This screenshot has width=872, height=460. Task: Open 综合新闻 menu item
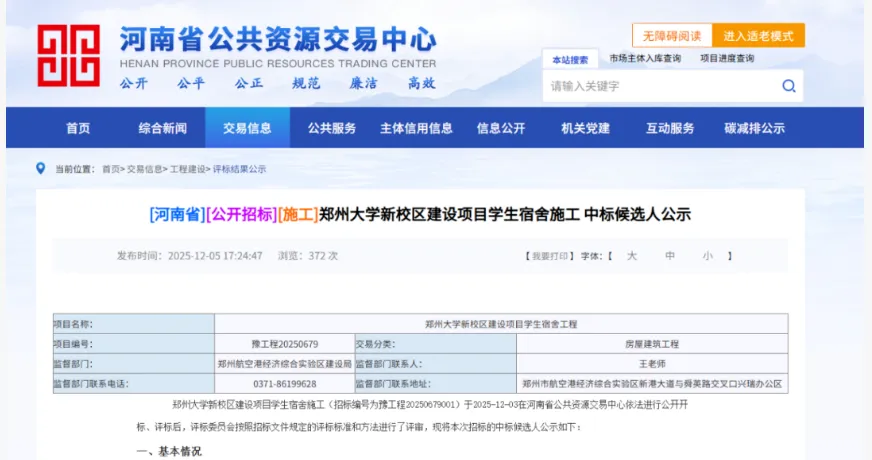162,128
